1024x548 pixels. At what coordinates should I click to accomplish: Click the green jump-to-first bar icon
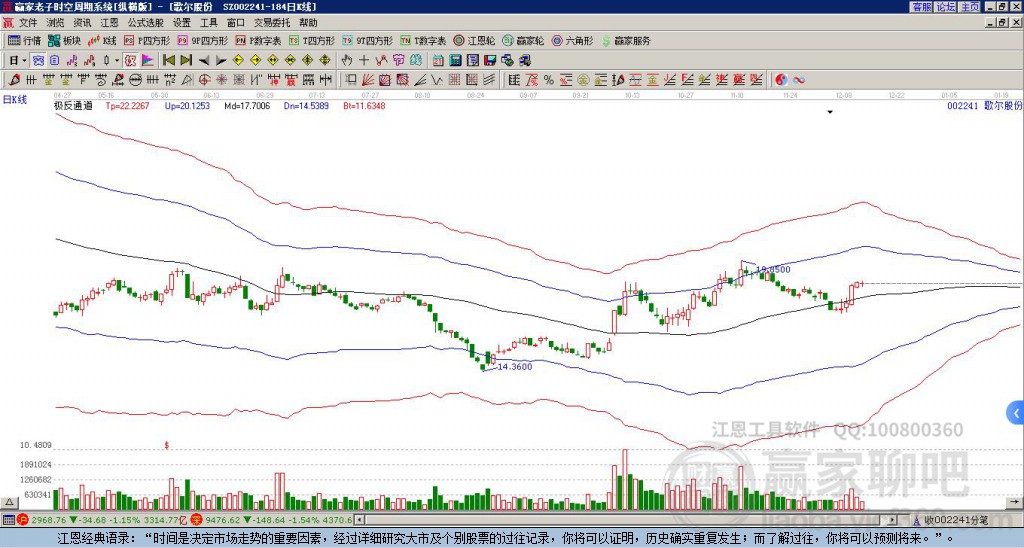169,61
